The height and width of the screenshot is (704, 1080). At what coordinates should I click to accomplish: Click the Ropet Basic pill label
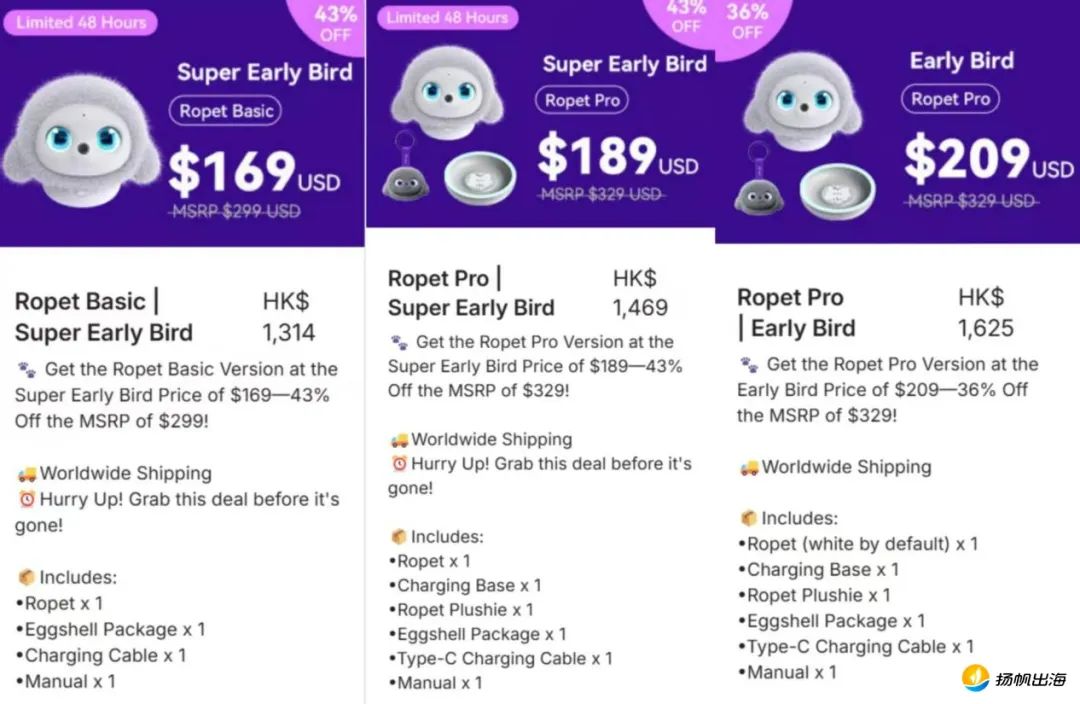pyautogui.click(x=225, y=111)
